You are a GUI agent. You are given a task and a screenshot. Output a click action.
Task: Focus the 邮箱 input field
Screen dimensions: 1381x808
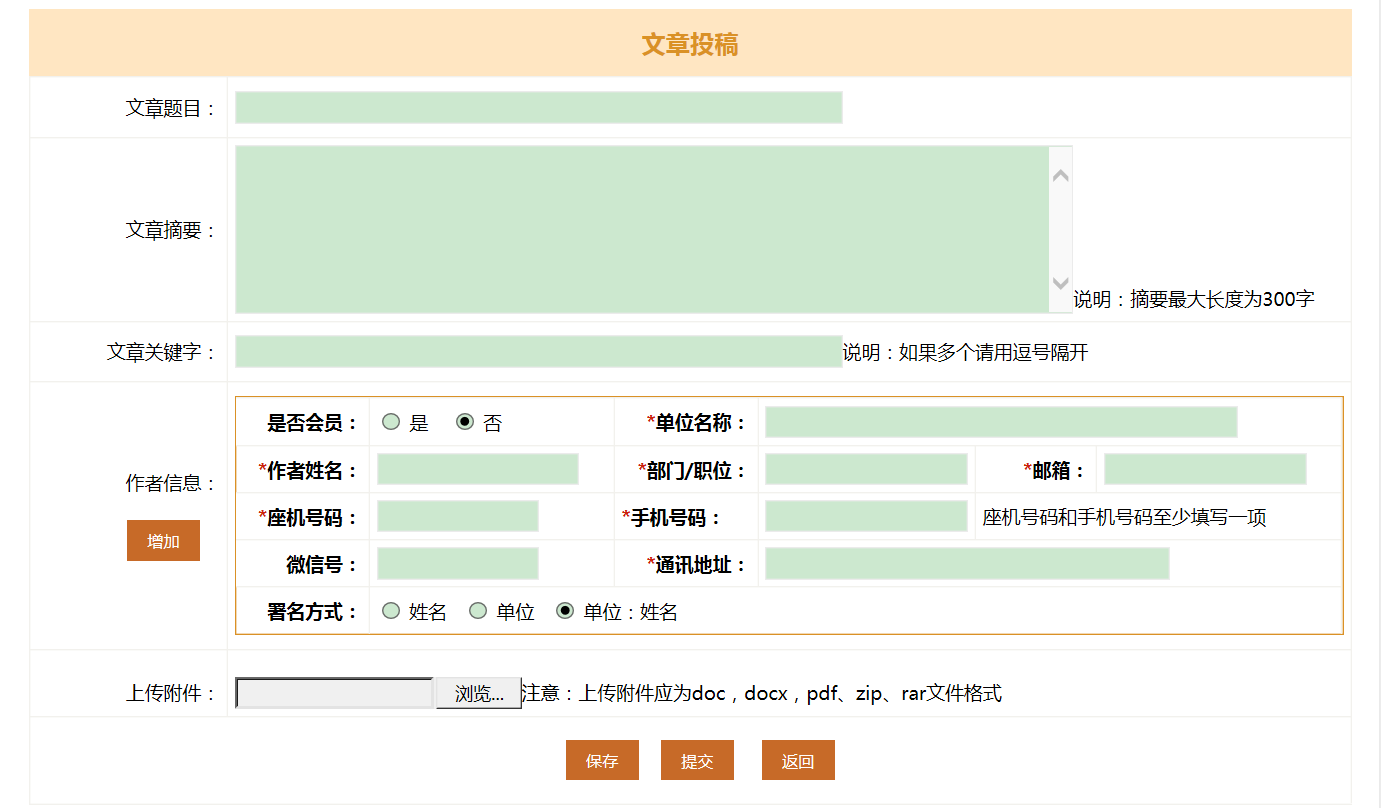(x=1204, y=469)
